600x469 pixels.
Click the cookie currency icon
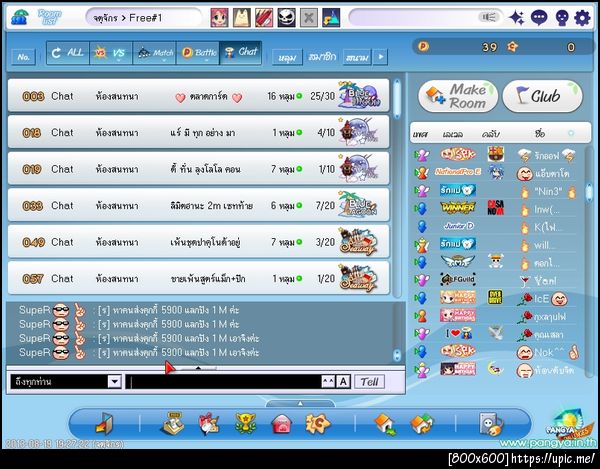click(512, 47)
